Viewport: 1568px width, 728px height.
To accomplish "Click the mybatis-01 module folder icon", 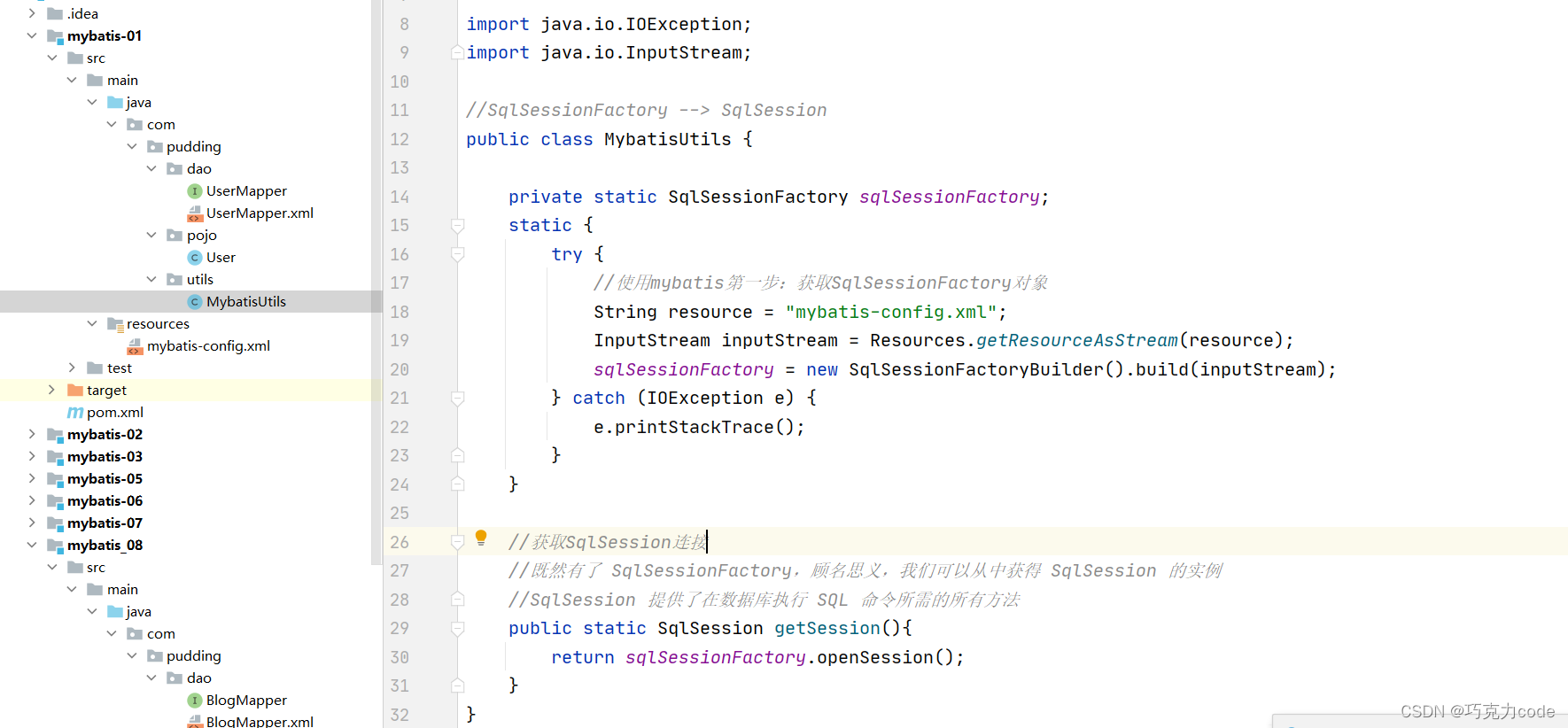I will [56, 36].
